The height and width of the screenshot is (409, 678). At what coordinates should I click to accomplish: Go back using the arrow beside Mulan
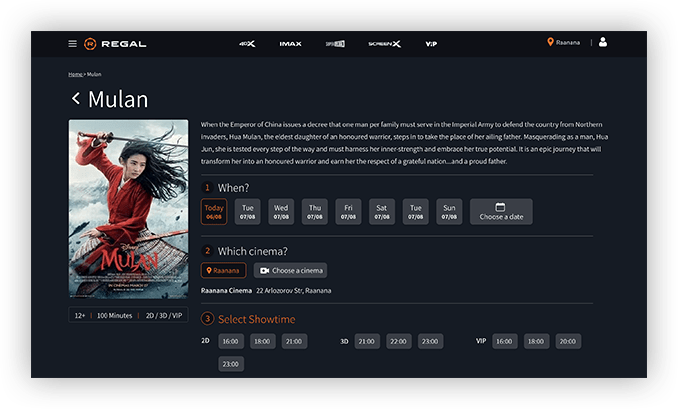tap(76, 98)
